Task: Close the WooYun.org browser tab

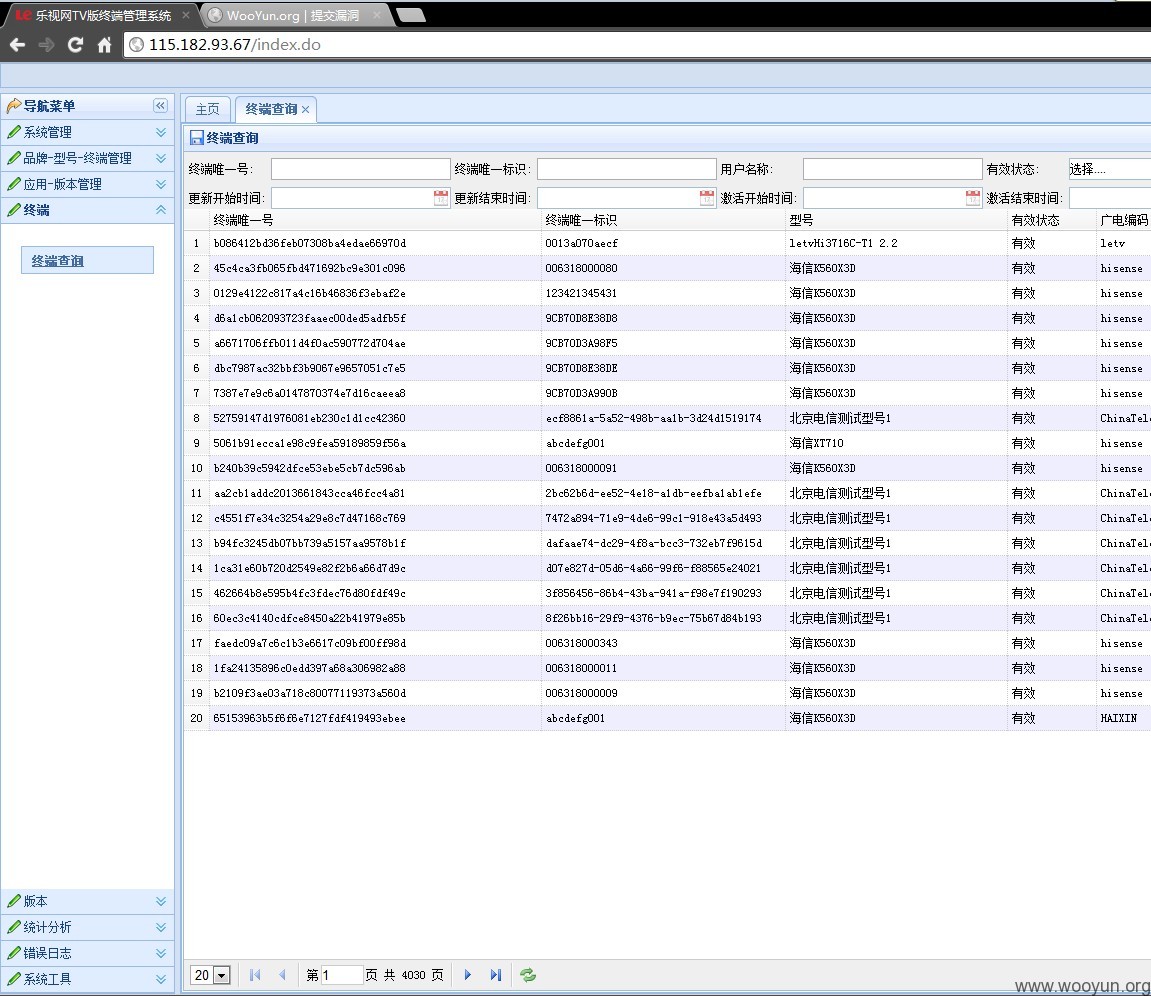Action: (x=377, y=15)
